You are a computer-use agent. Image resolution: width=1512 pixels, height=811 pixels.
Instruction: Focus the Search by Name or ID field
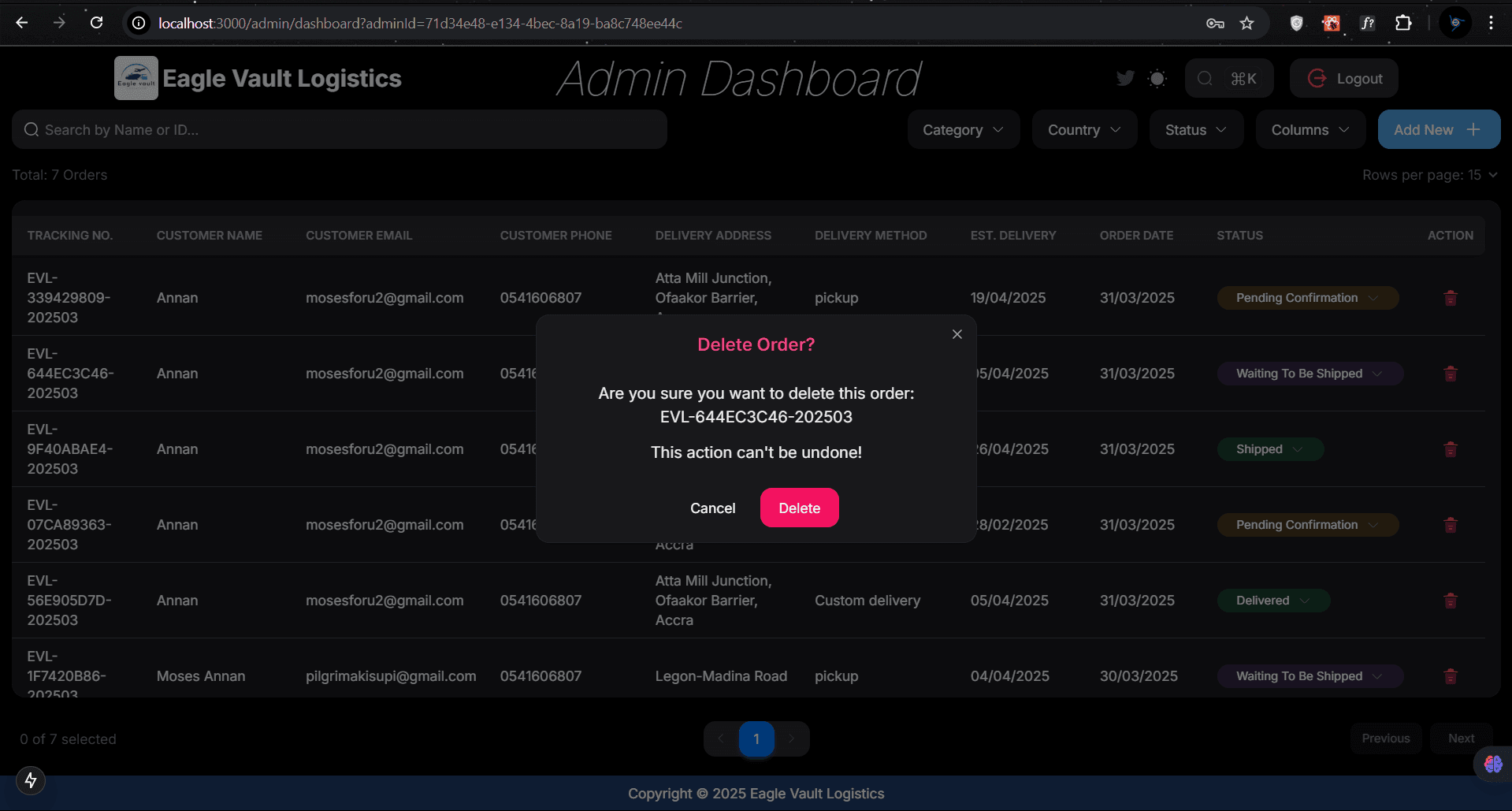339,130
